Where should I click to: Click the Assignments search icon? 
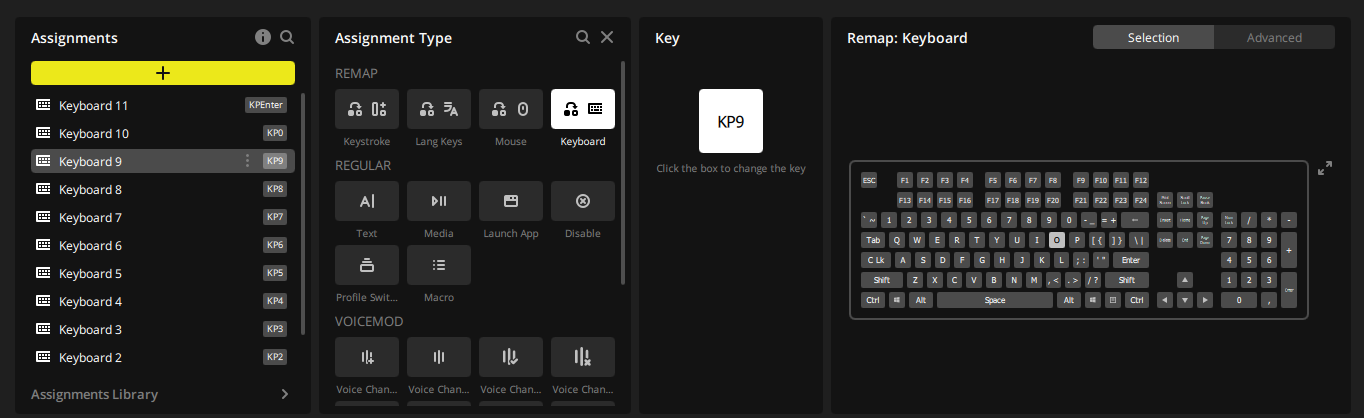click(287, 37)
